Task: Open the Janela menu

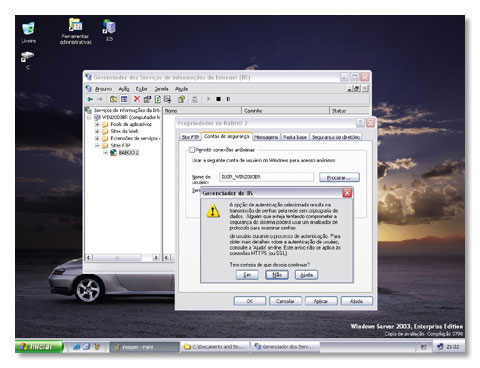Action: coord(161,89)
